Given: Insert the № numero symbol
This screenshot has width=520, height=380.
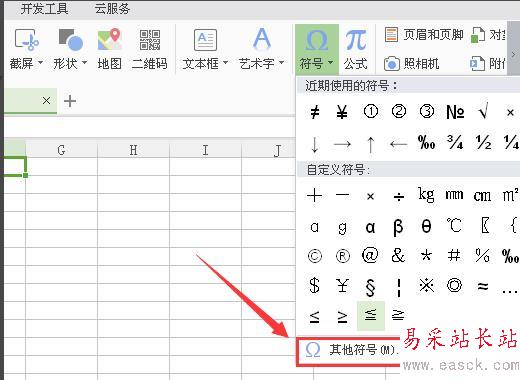Looking at the screenshot, I should pyautogui.click(x=455, y=112).
